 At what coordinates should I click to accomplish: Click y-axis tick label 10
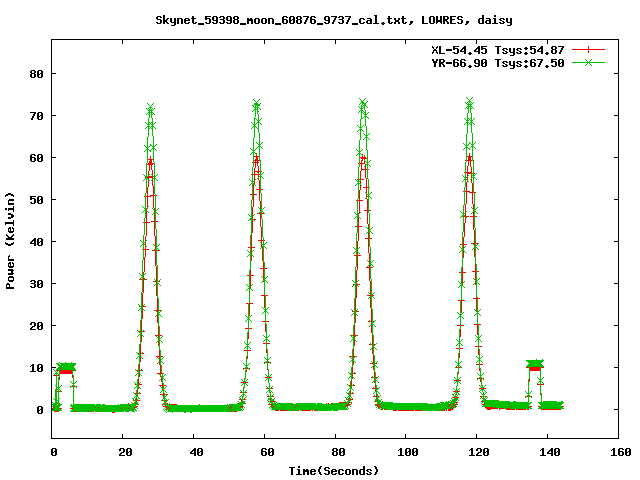pos(36,368)
